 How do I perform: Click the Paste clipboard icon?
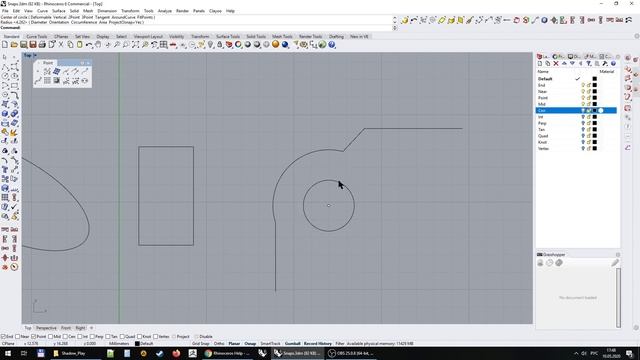coord(80,44)
